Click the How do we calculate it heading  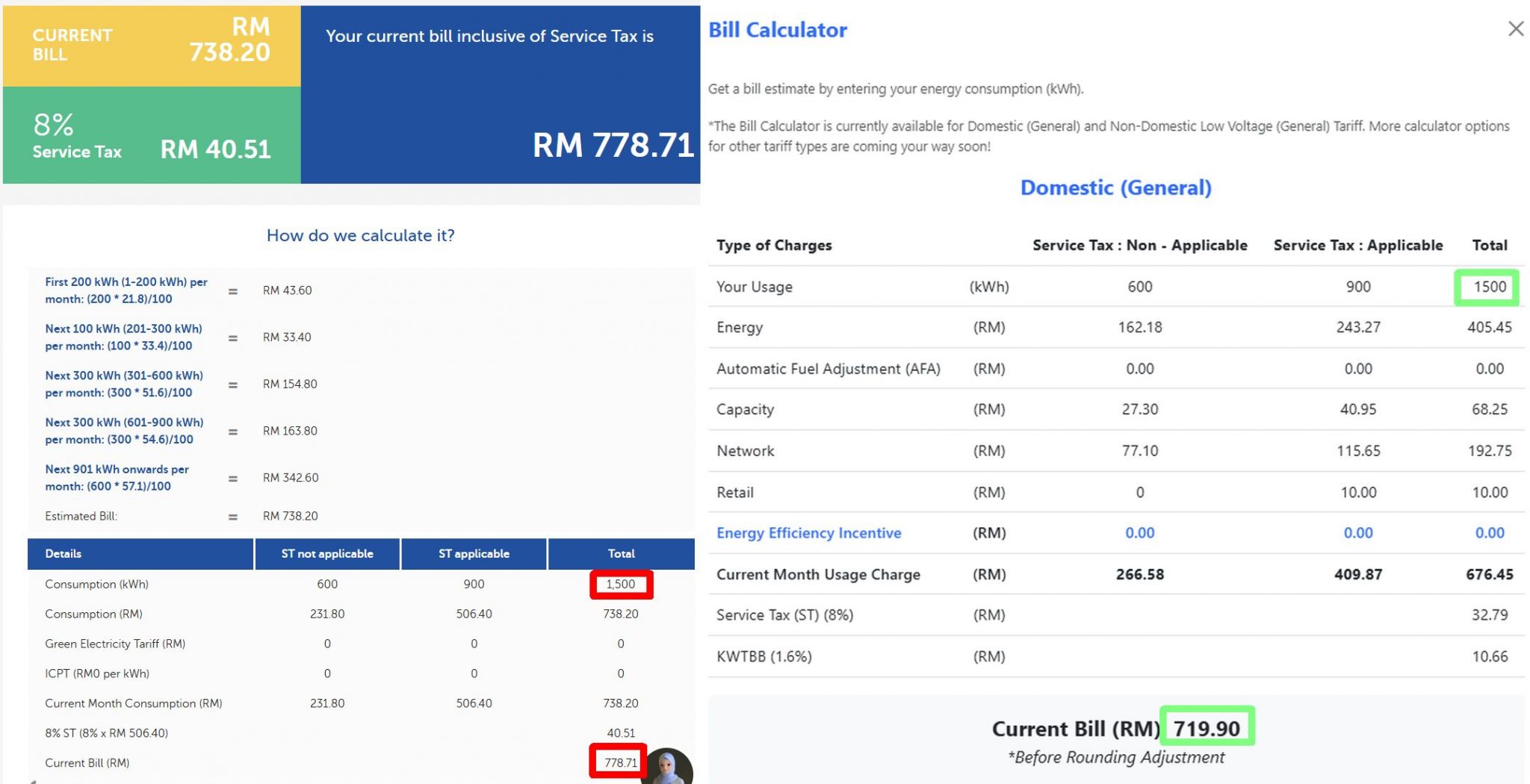pyautogui.click(x=360, y=235)
